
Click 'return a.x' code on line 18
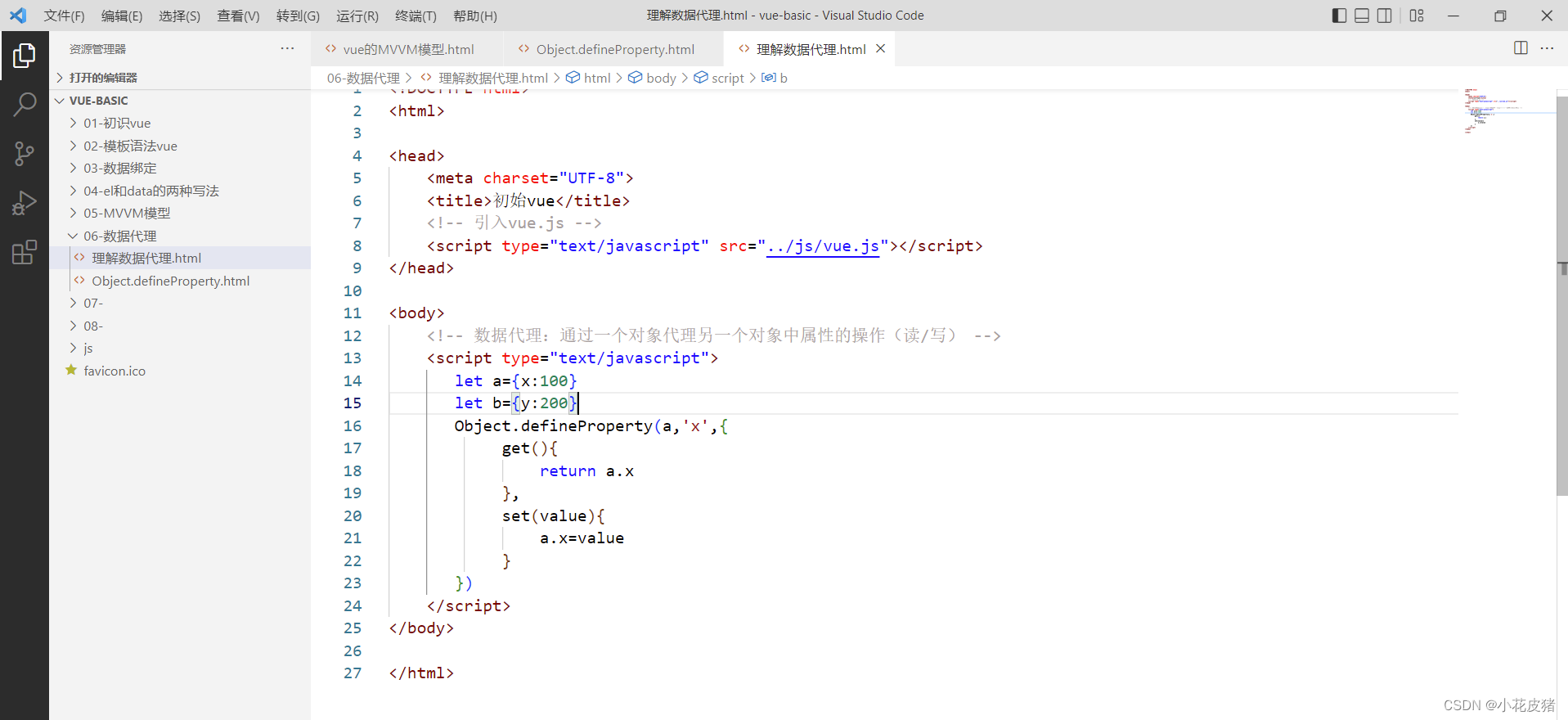click(586, 470)
